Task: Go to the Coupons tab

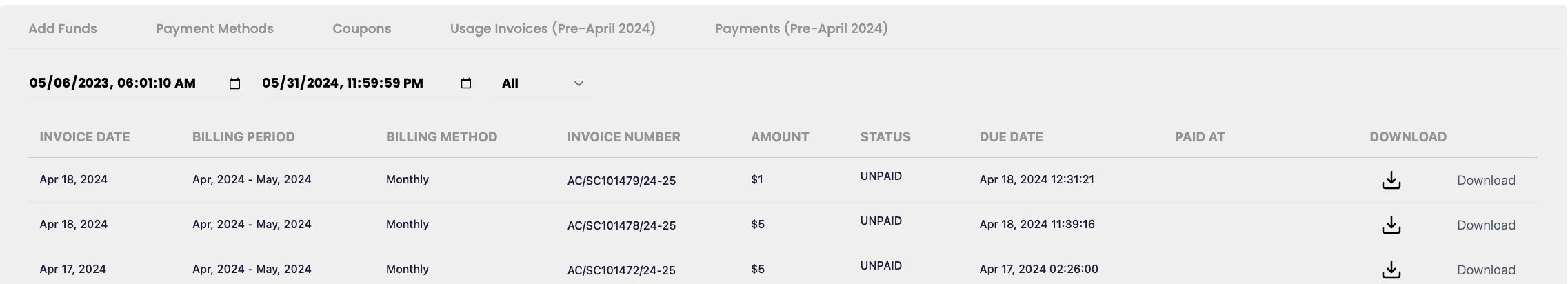Action: [x=361, y=29]
